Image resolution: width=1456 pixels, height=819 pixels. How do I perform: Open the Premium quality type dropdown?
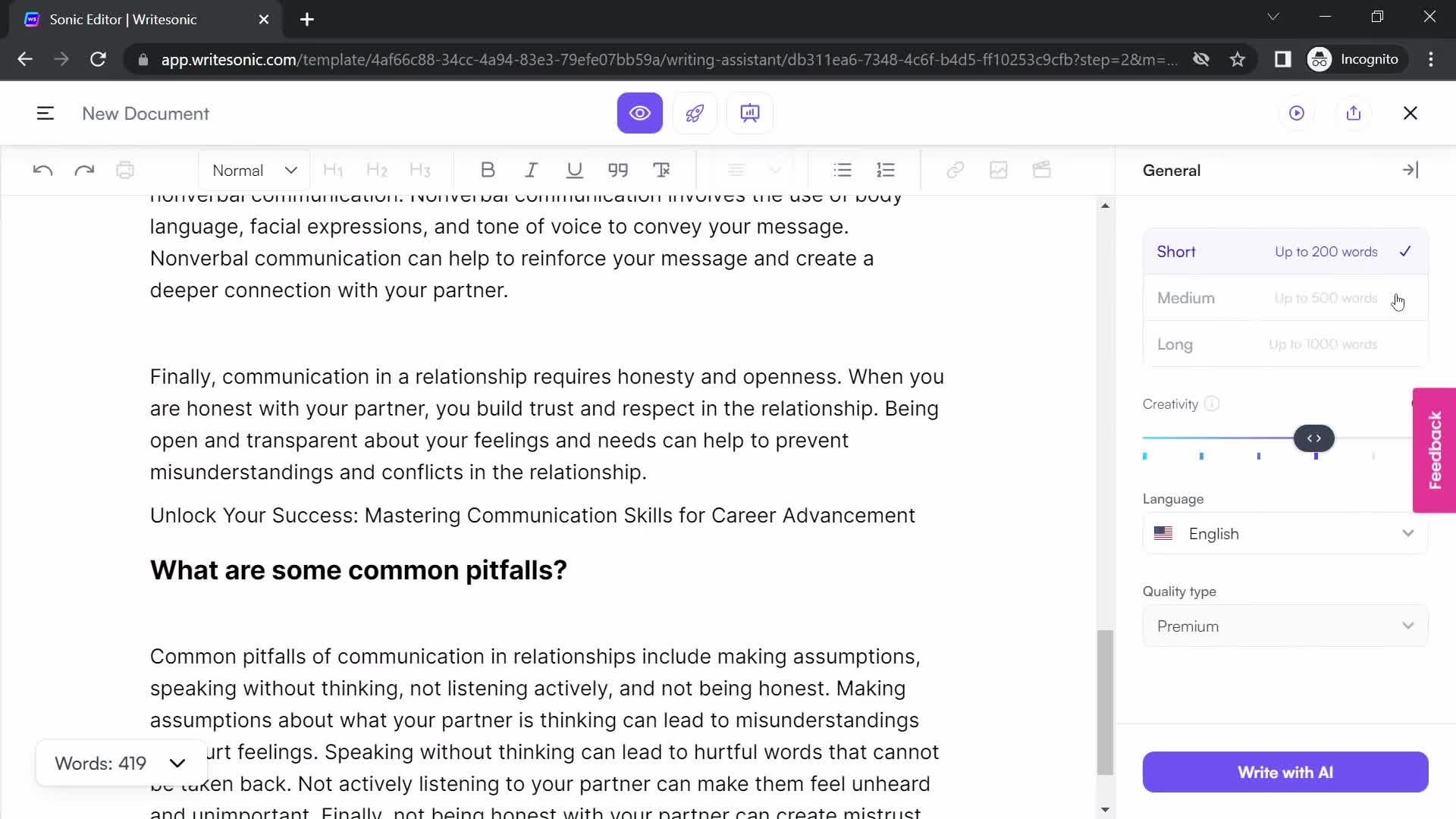click(x=1285, y=626)
